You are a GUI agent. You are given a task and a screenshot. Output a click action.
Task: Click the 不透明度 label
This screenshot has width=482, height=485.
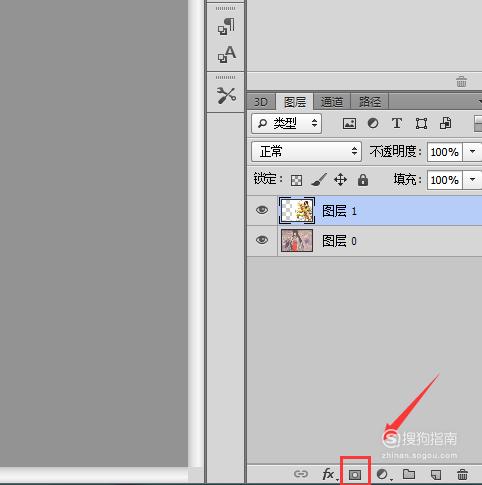(395, 152)
